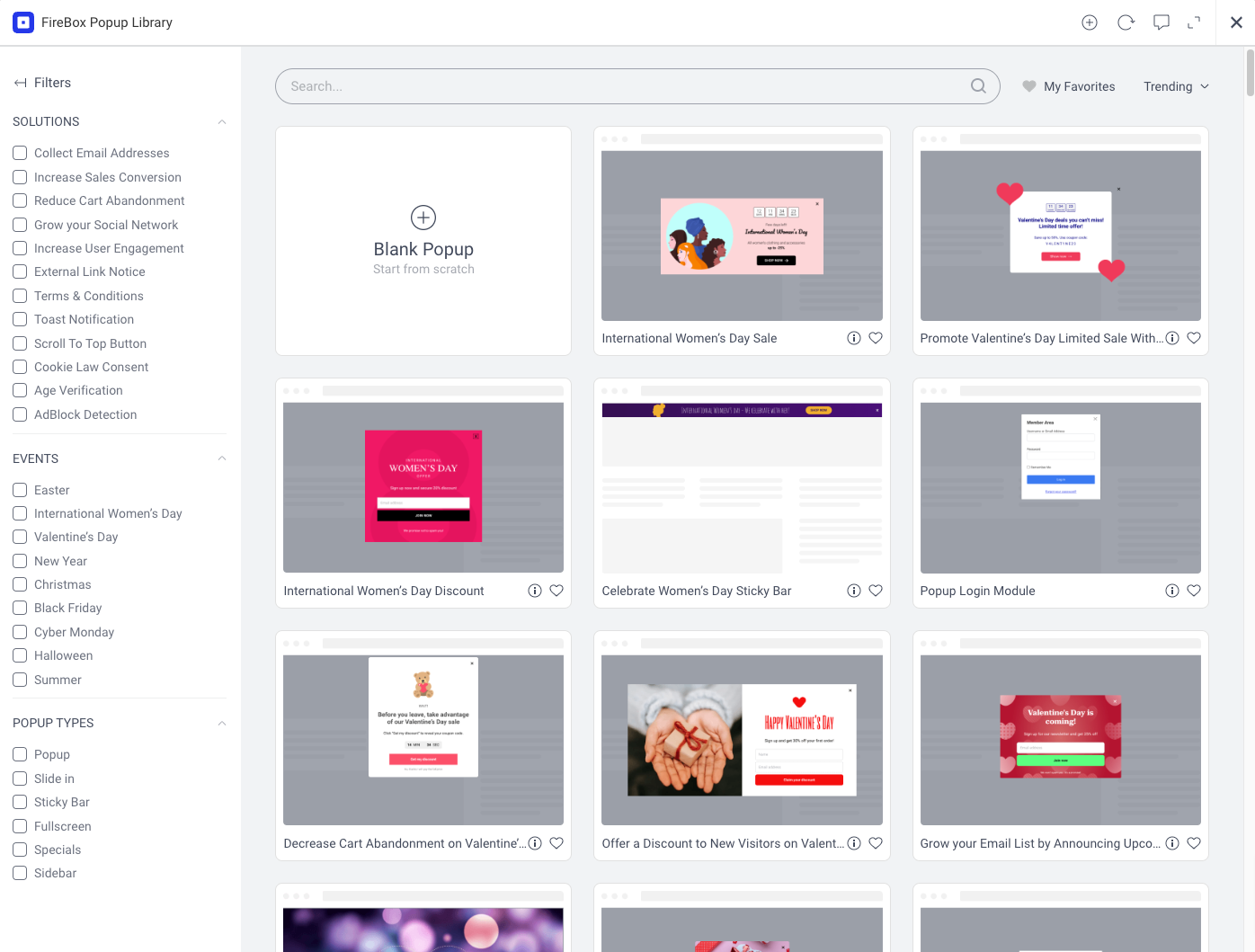Enable the Valentine's Day event filter
Viewport: 1255px width, 952px height.
[20, 537]
